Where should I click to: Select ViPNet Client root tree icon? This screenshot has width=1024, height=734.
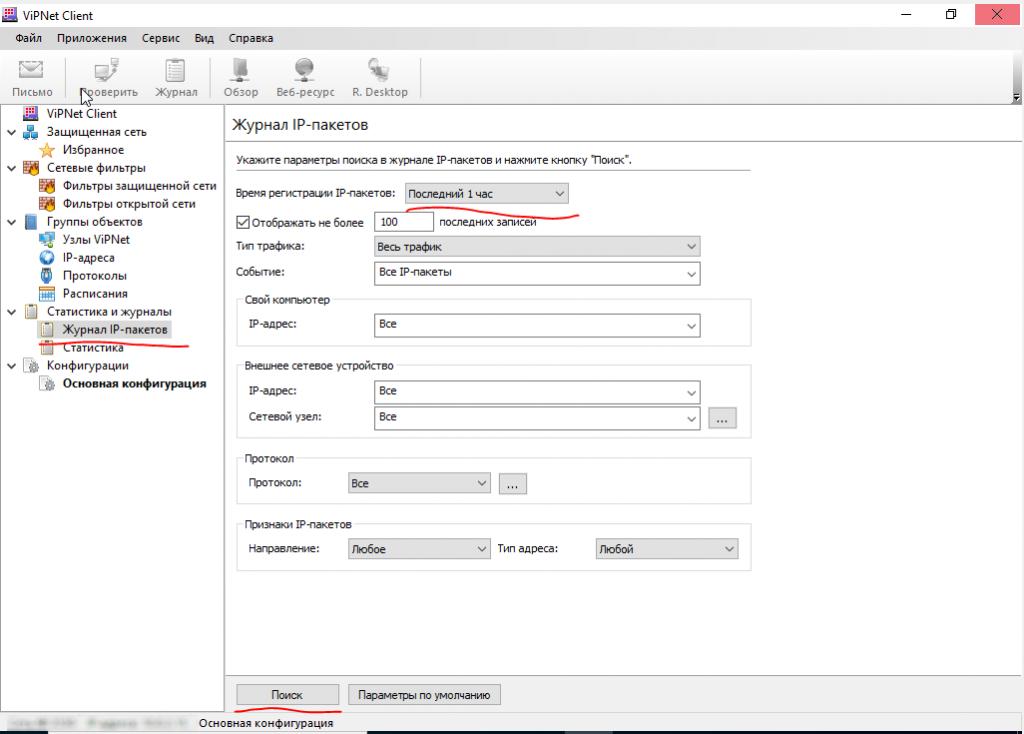pyautogui.click(x=31, y=113)
